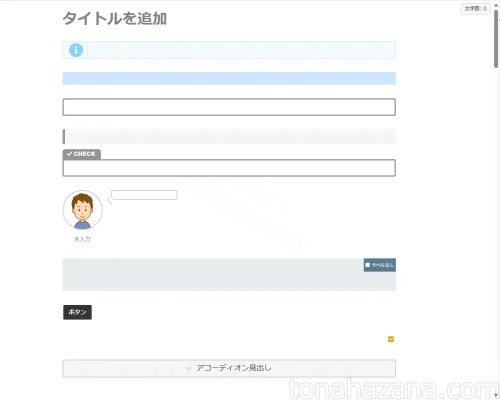Viewport: 500px width, 400px height.
Task: Click the 未入力 name under the avatar
Action: 82,239
